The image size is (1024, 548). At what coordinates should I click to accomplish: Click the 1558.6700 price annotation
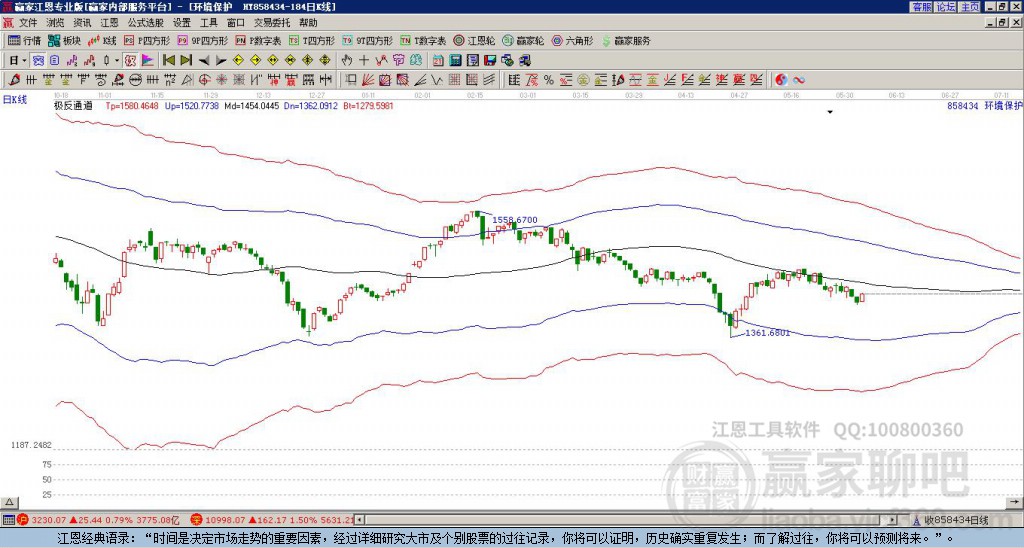tap(515, 220)
